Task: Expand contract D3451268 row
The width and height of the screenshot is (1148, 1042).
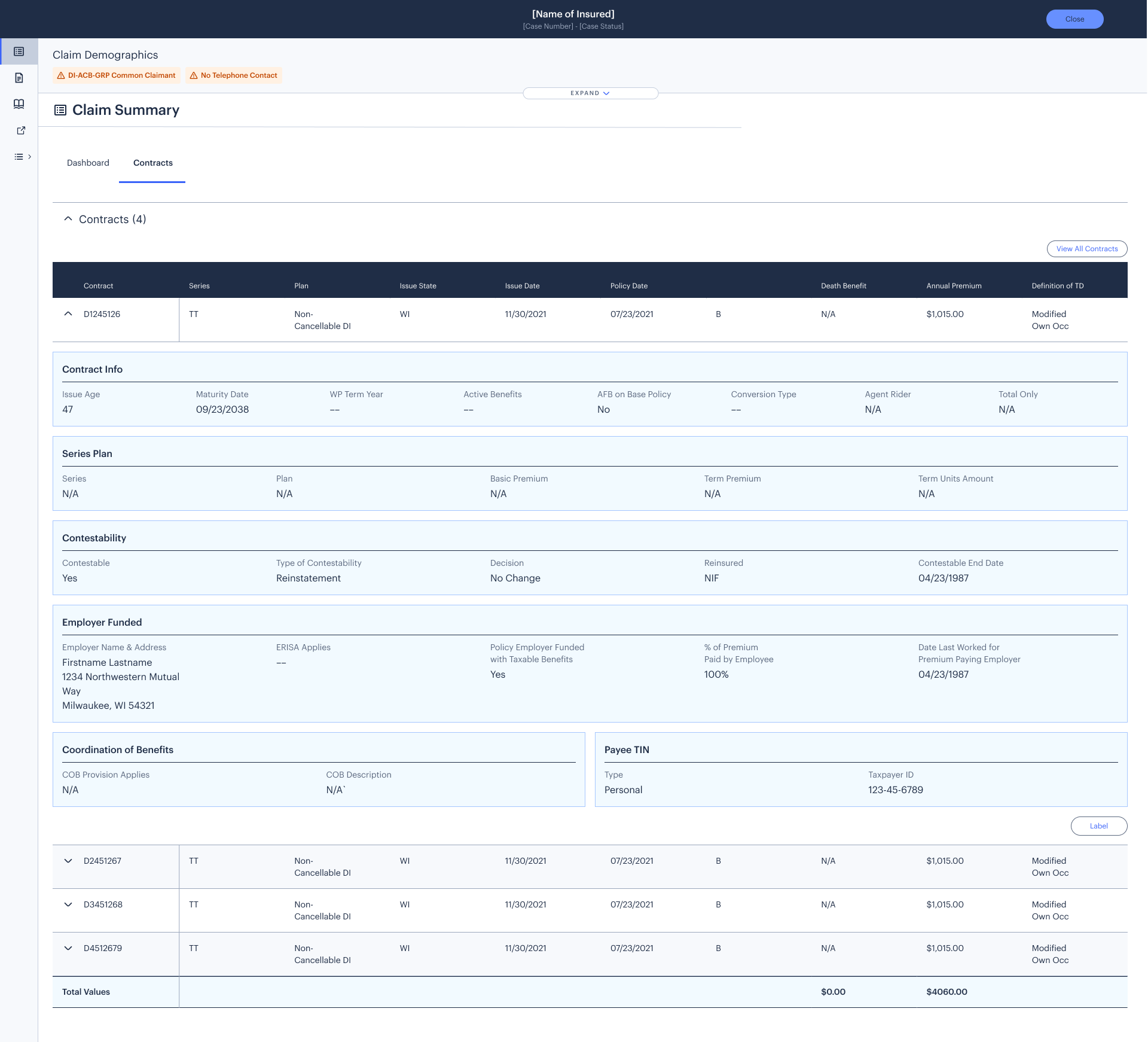Action: pyautogui.click(x=68, y=904)
